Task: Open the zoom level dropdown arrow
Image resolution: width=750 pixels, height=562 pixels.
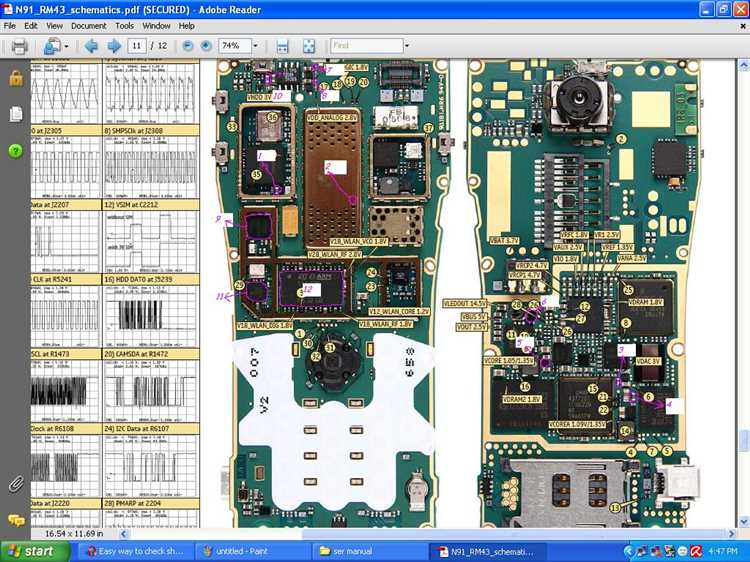Action: click(x=255, y=46)
